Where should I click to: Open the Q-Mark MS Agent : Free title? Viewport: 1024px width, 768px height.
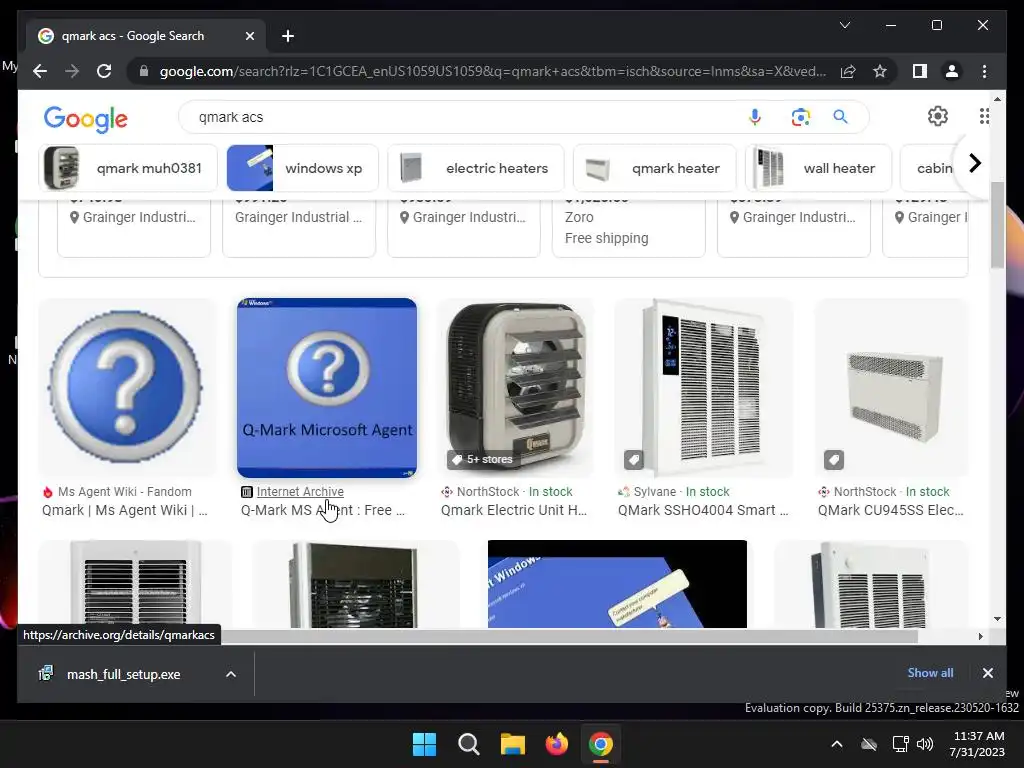click(x=323, y=510)
